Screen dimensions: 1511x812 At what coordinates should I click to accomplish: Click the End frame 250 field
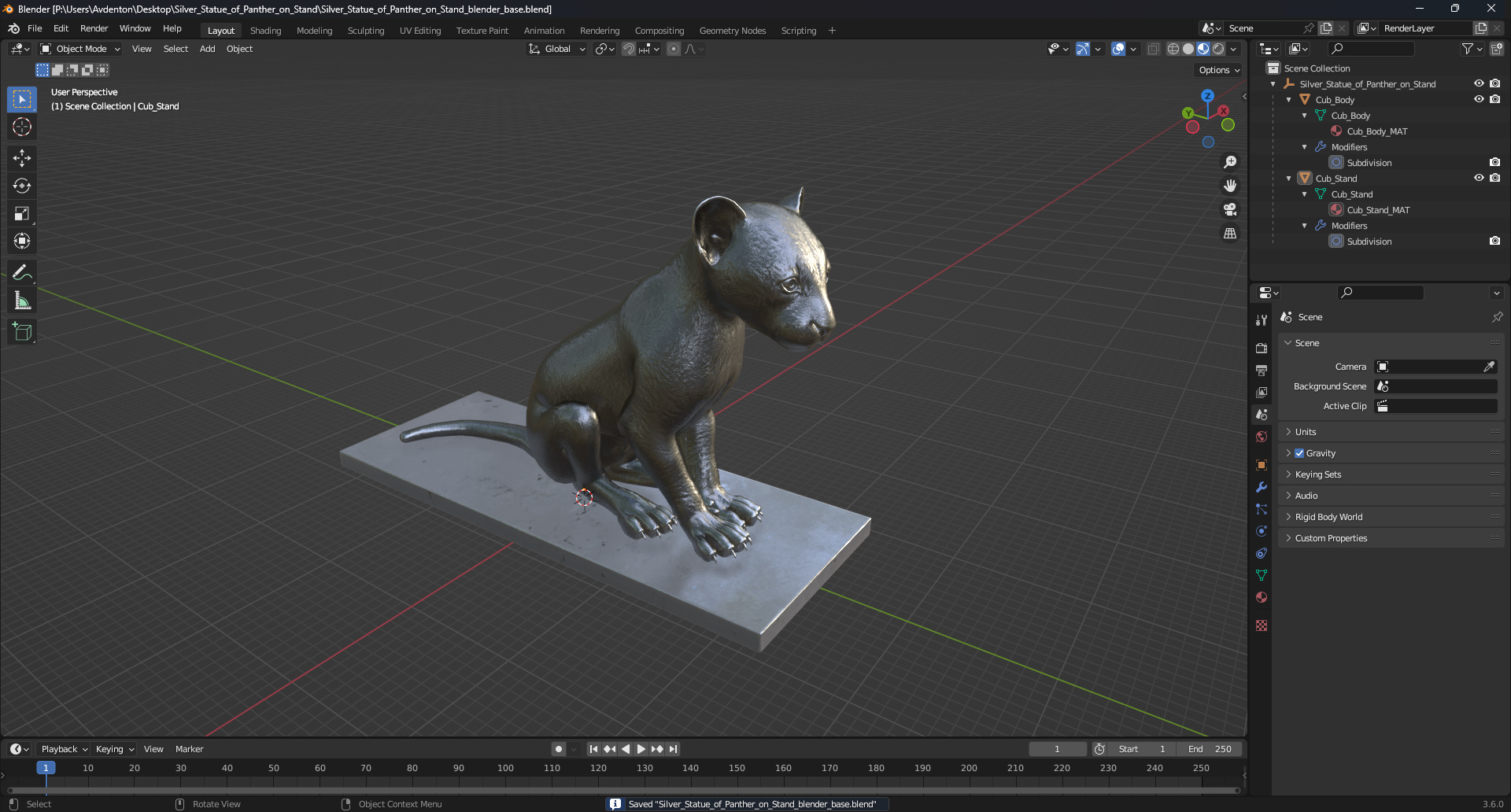pos(1210,749)
